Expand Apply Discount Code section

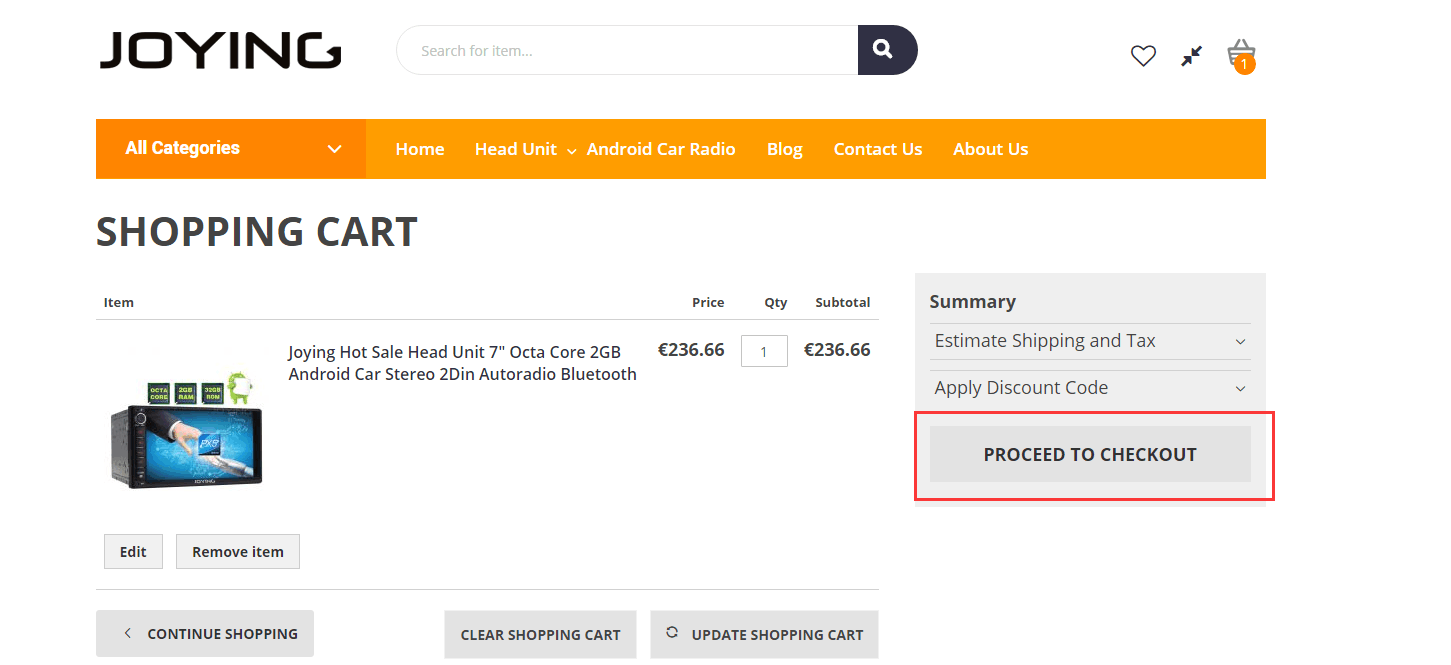[1089, 388]
